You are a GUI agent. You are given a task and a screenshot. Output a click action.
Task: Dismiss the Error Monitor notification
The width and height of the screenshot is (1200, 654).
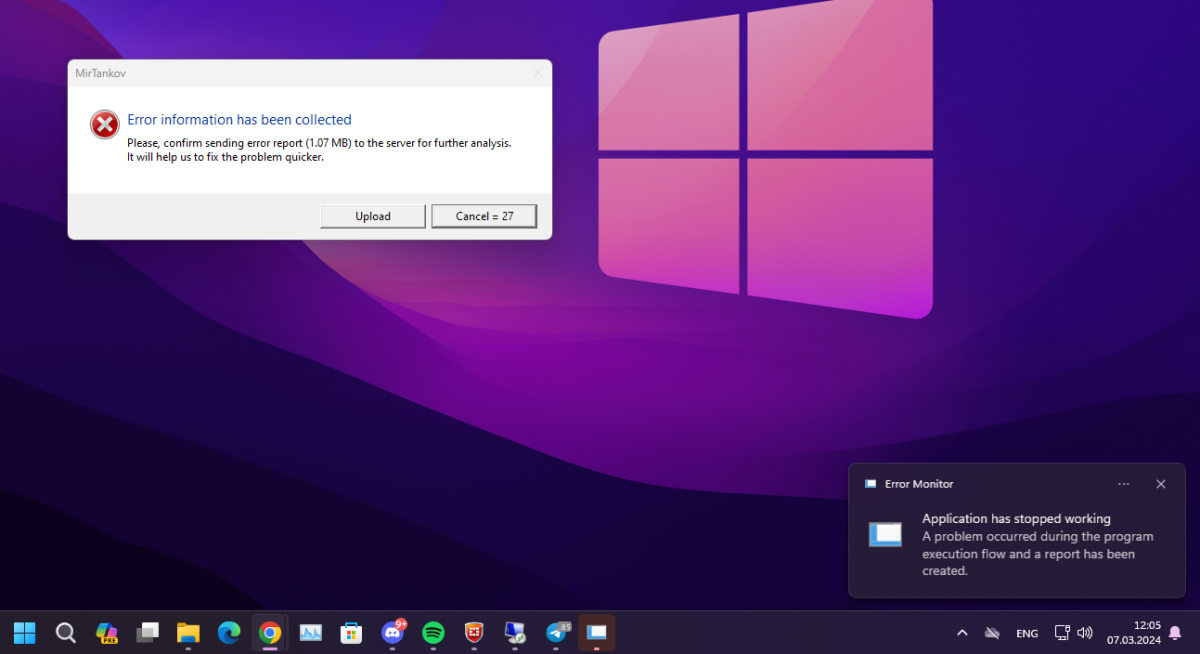pos(1161,484)
